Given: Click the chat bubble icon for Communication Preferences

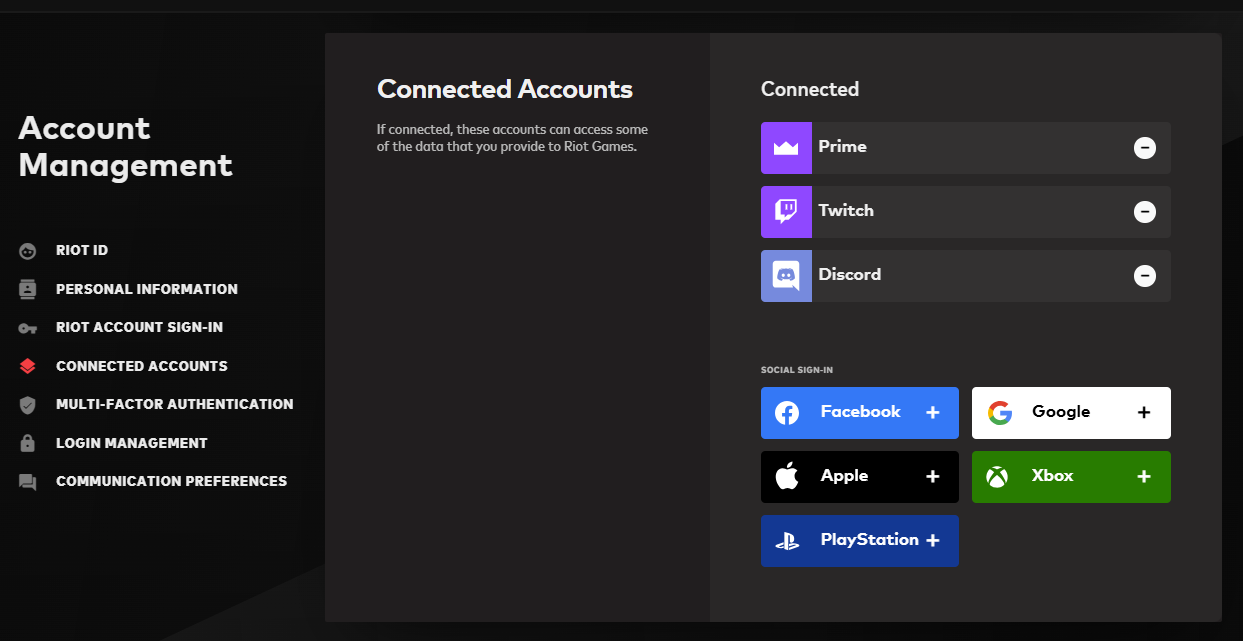Looking at the screenshot, I should [28, 482].
